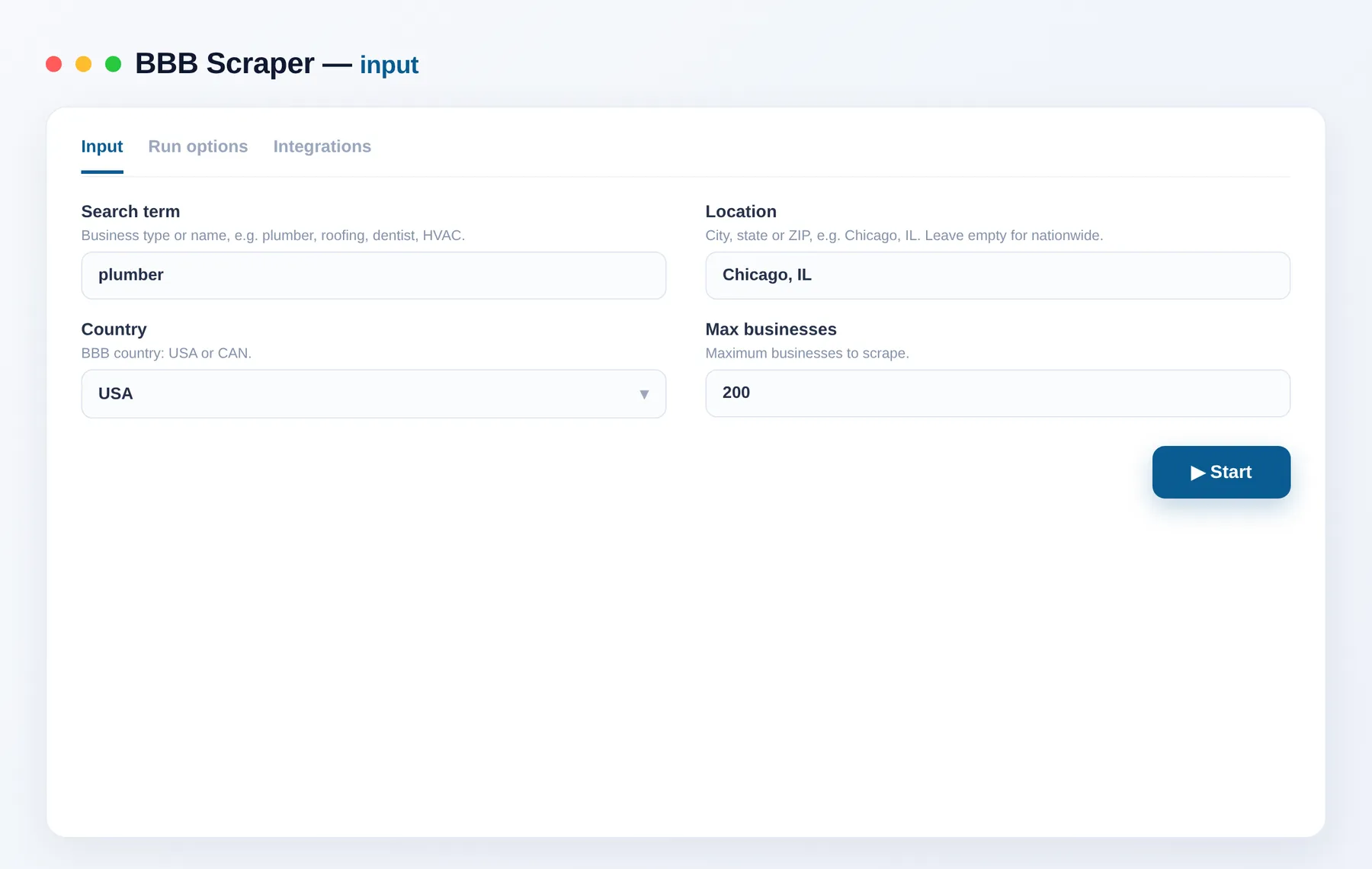Click the Search term field containing plumber
Image resolution: width=1372 pixels, height=869 pixels.
click(373, 275)
